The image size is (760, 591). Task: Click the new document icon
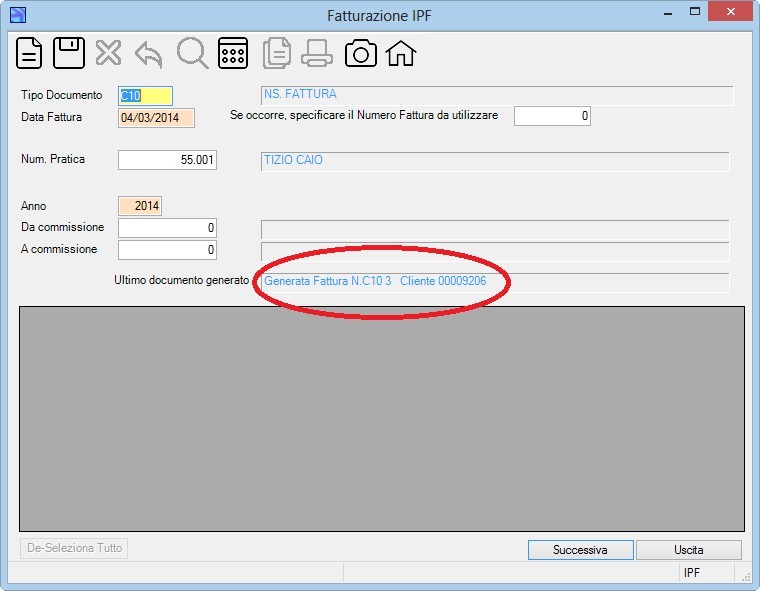tap(29, 53)
